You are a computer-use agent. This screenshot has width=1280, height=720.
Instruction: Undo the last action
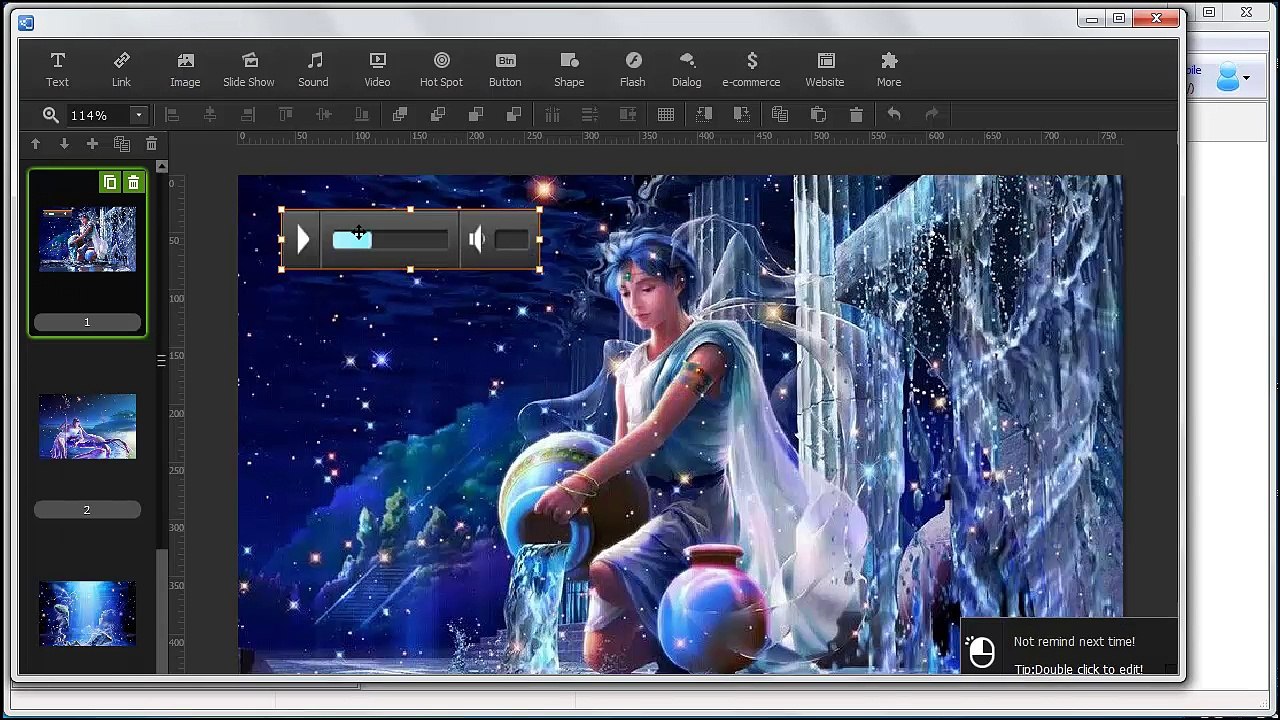point(894,115)
